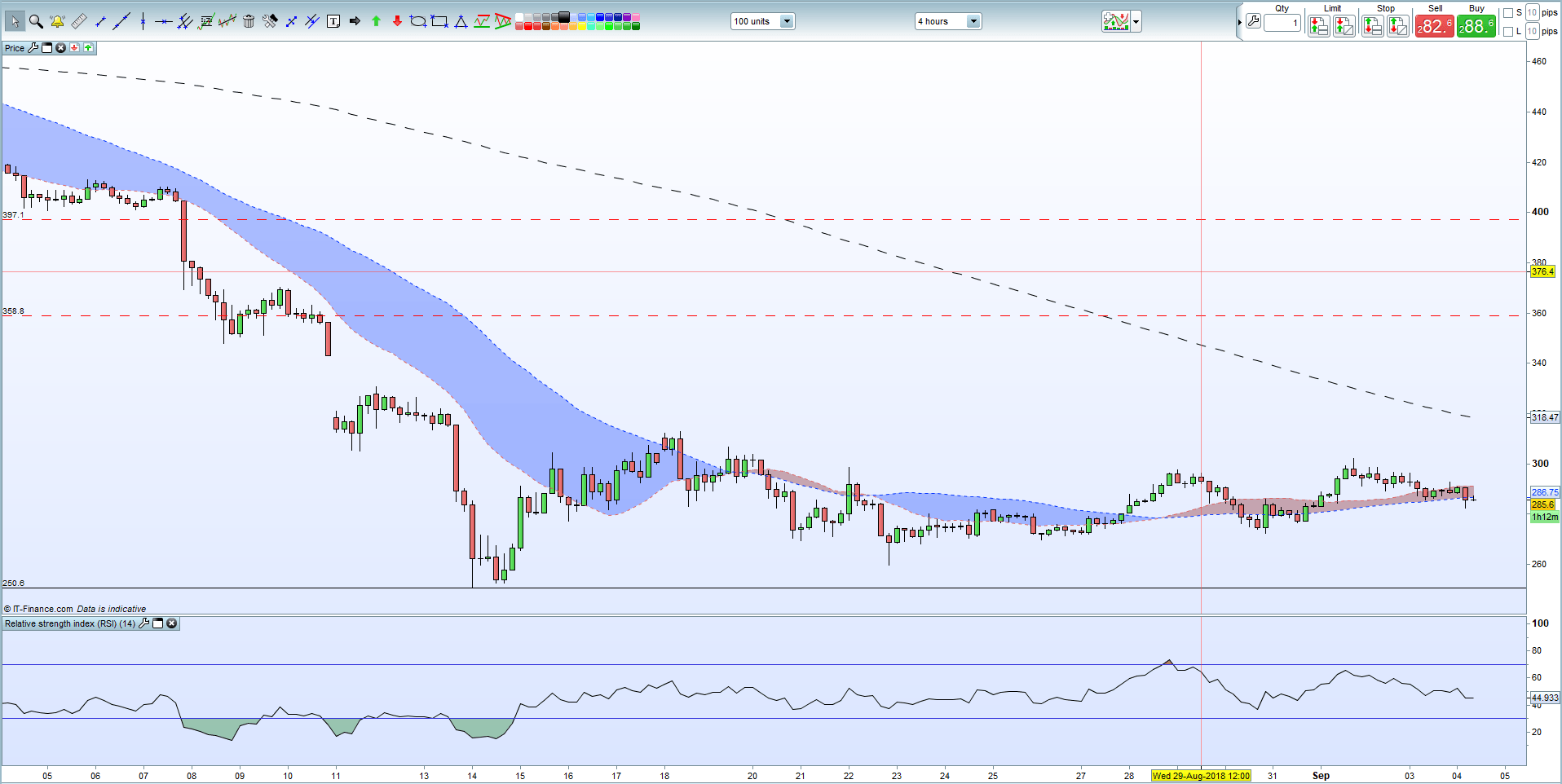
Task: Open Price panel wrench settings
Action: tap(33, 48)
